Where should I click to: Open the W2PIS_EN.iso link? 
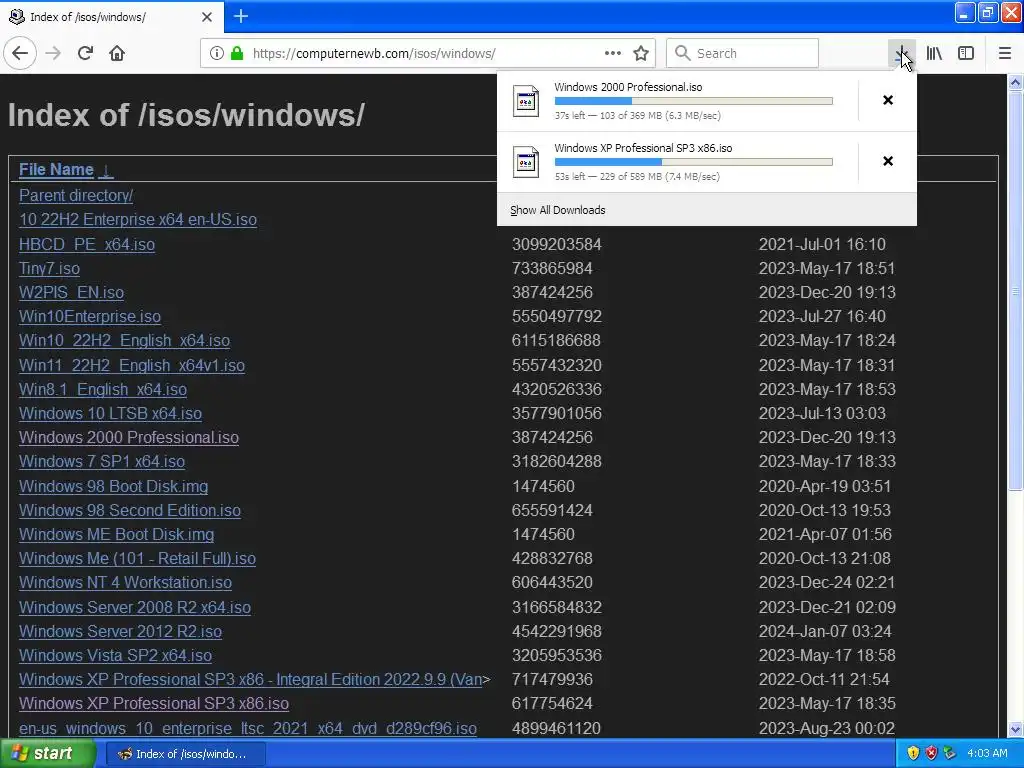(71, 293)
